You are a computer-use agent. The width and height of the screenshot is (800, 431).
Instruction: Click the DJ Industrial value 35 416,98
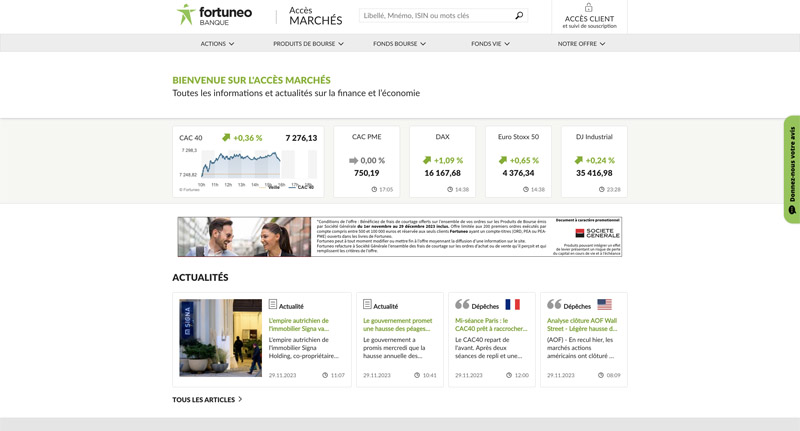click(594, 173)
